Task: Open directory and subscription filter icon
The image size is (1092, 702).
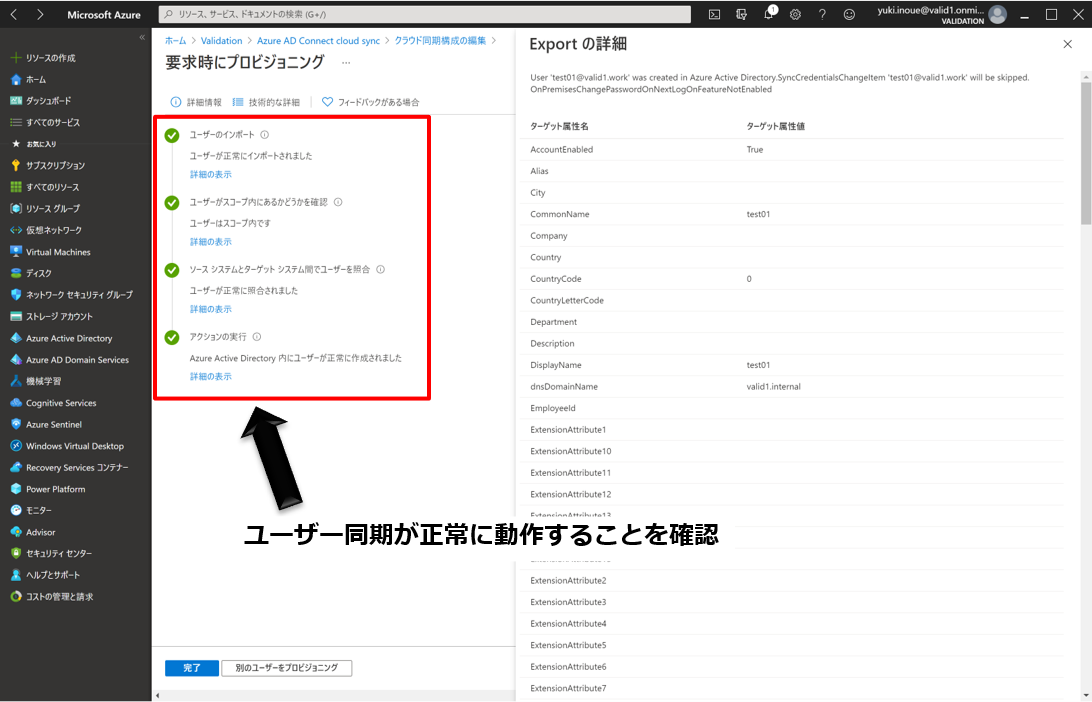Action: (742, 14)
